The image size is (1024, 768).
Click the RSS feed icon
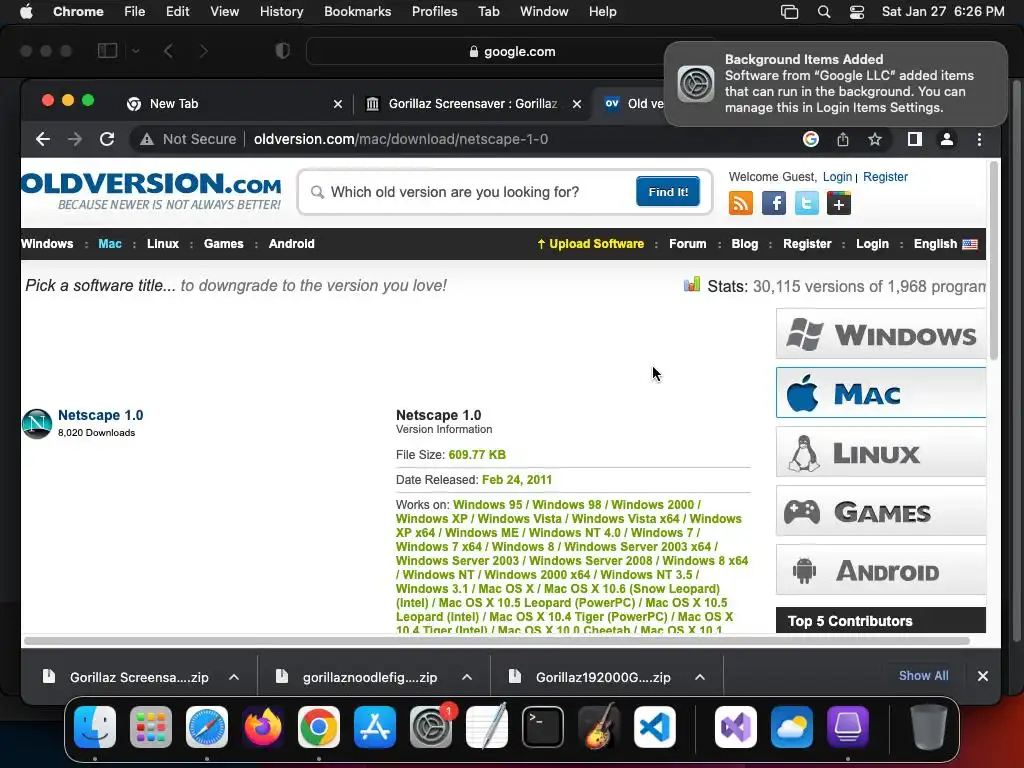click(x=741, y=204)
